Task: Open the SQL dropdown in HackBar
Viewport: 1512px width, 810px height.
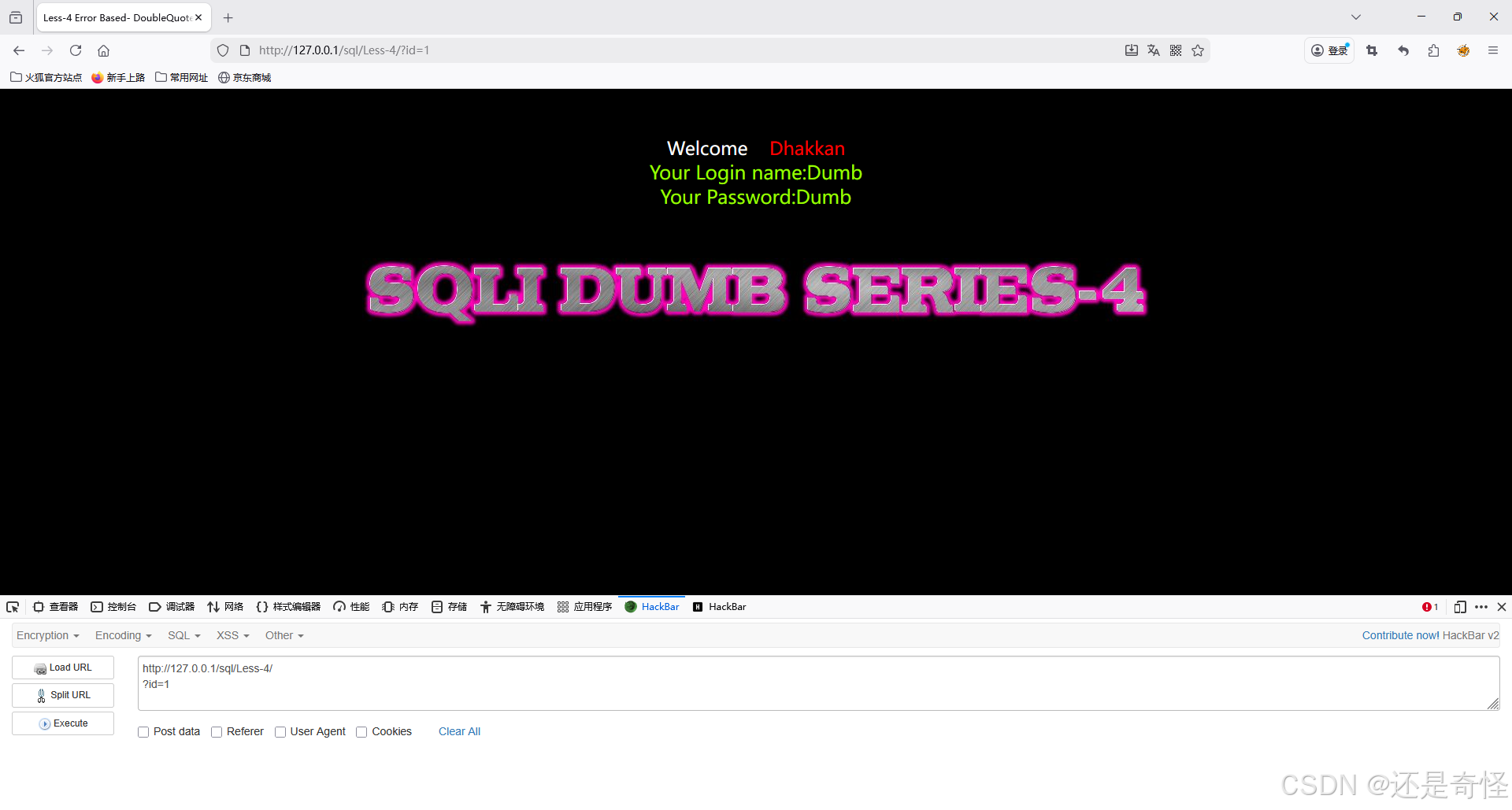Action: [183, 635]
